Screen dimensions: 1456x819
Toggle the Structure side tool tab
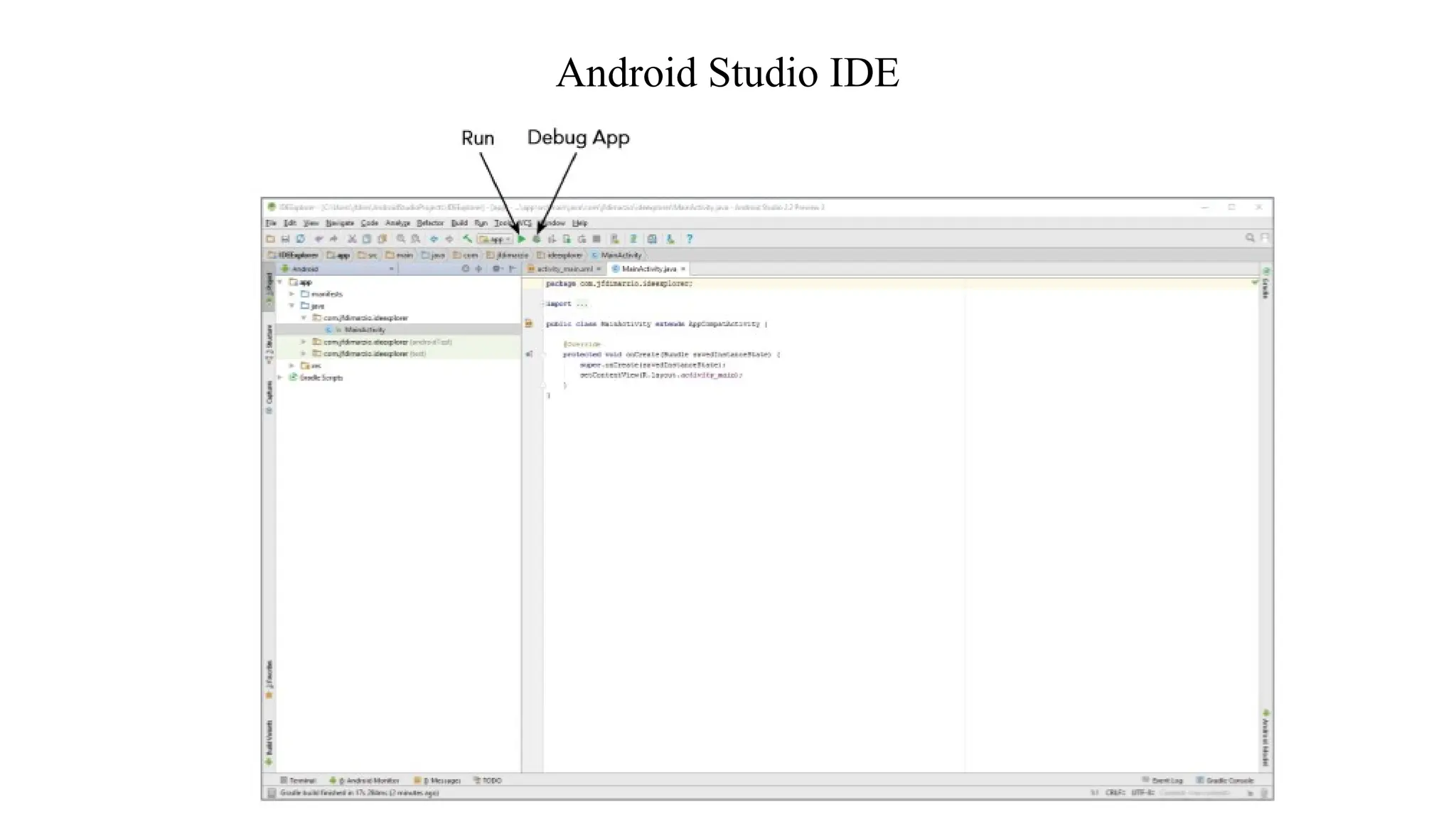[269, 345]
